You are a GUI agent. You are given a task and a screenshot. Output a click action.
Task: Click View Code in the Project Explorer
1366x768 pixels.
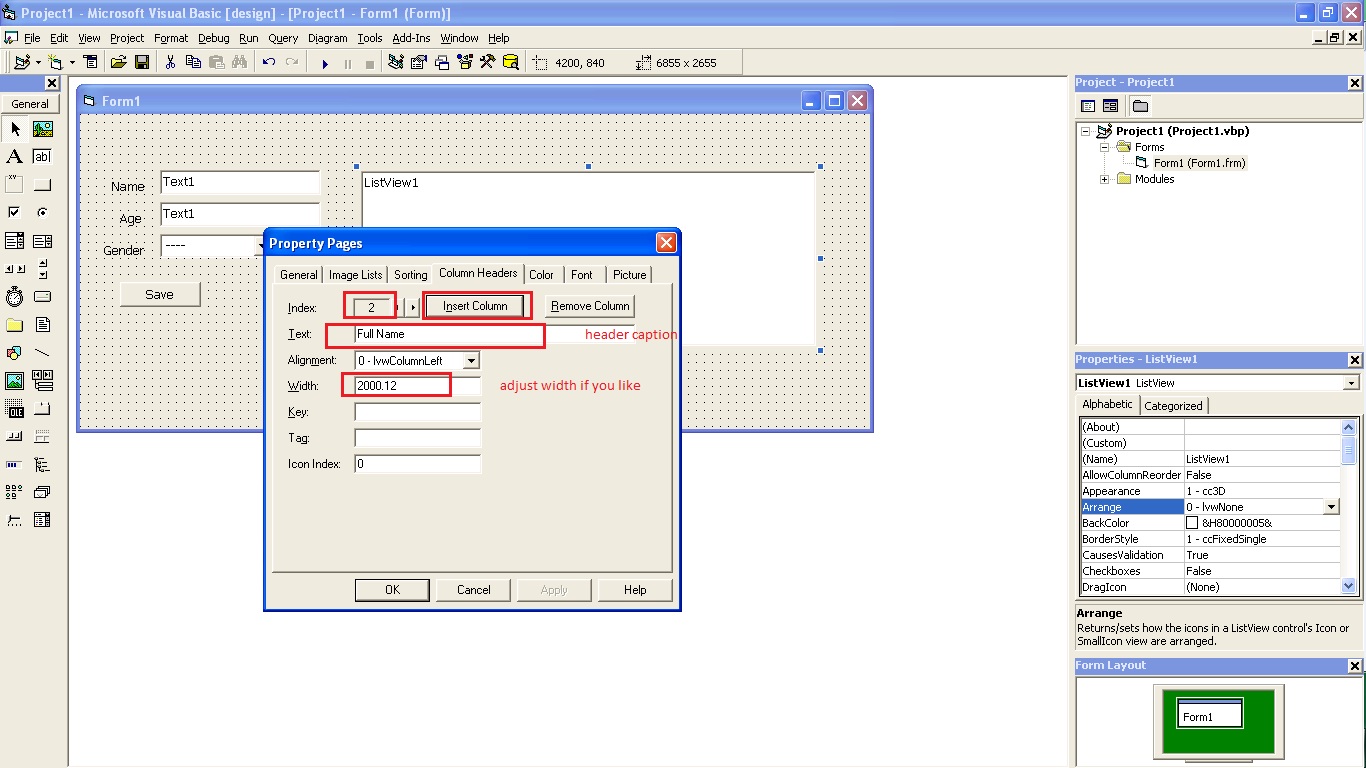[x=1087, y=105]
